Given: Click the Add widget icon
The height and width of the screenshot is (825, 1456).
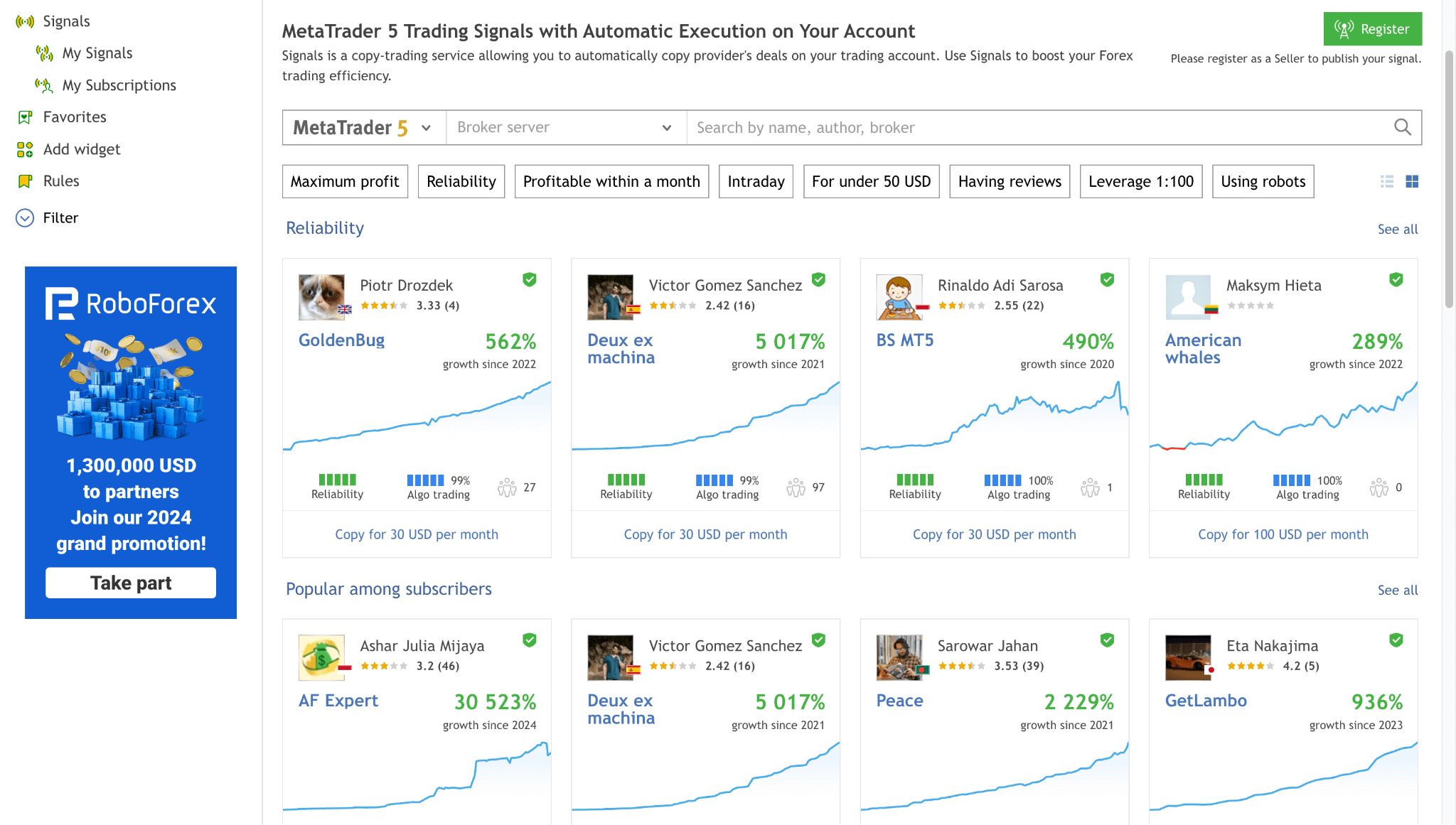Looking at the screenshot, I should click(x=25, y=149).
